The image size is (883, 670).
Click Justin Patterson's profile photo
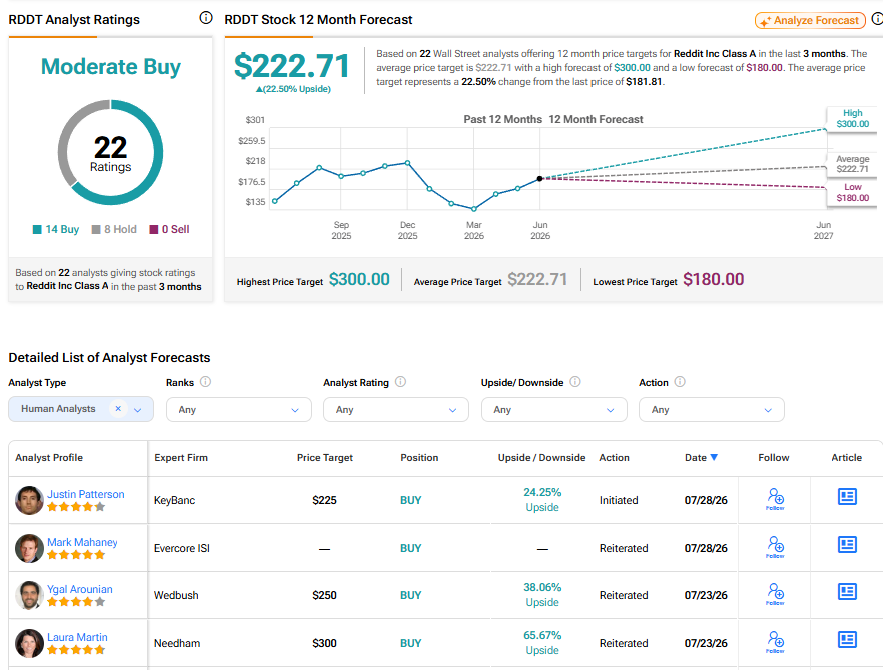(29, 500)
